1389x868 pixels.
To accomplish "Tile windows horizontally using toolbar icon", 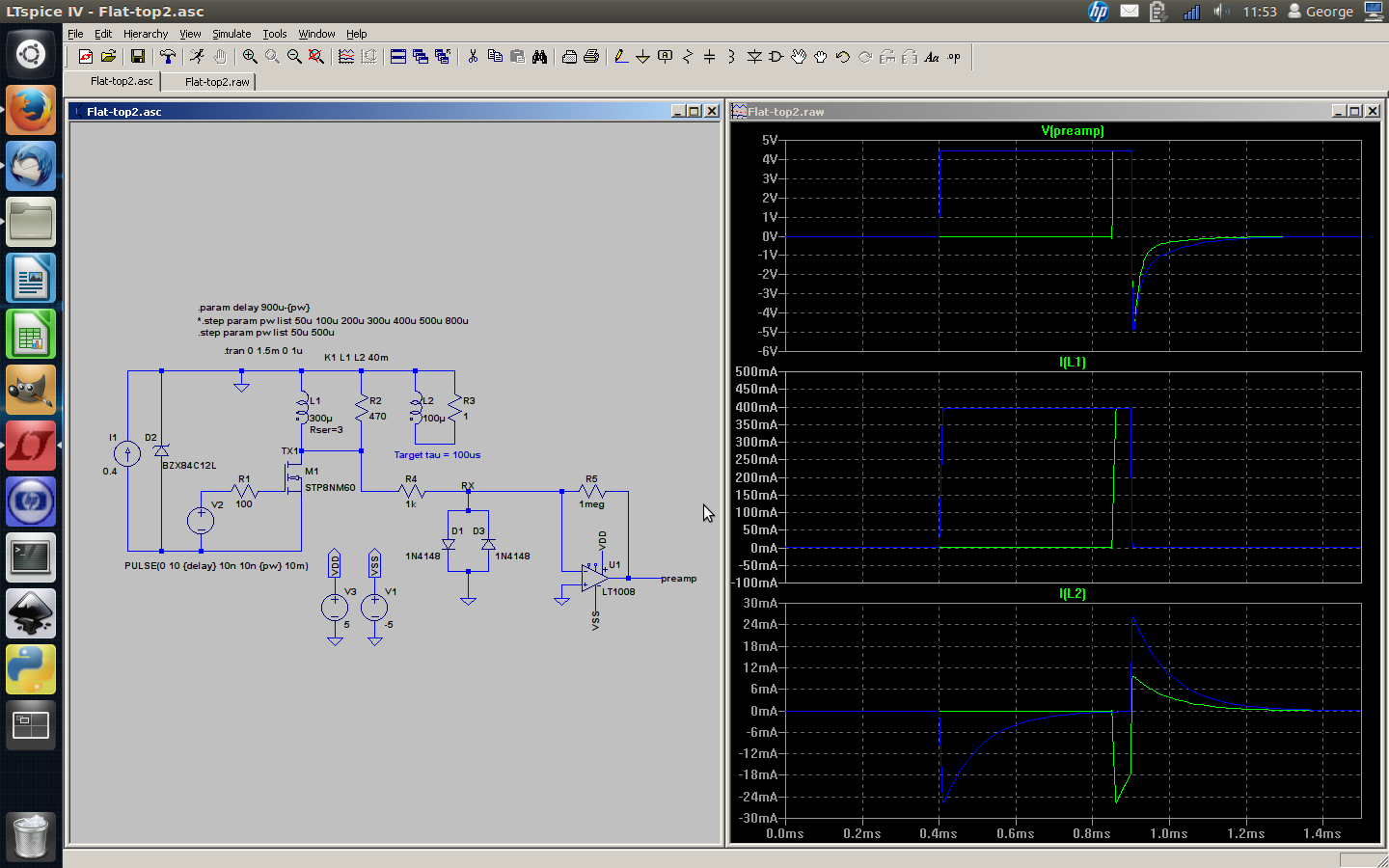I will point(397,57).
